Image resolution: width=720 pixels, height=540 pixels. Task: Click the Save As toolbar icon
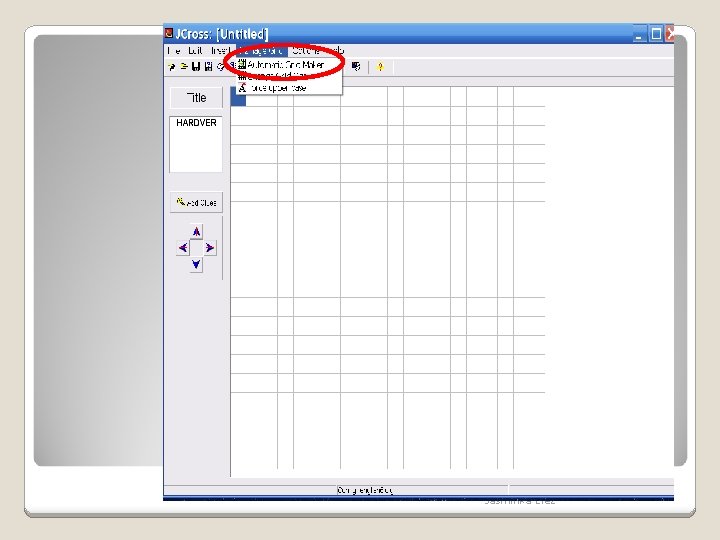point(208,67)
